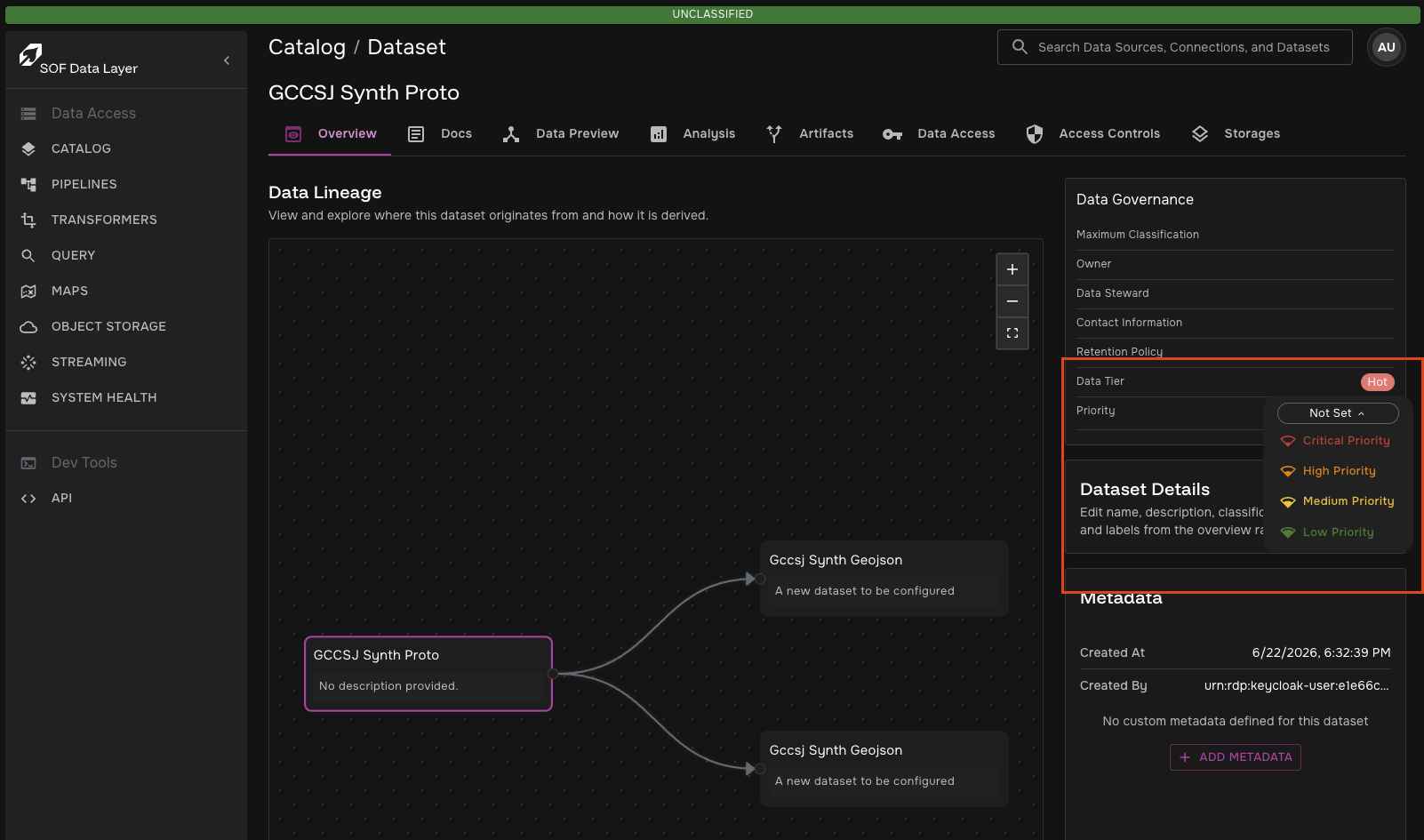The width and height of the screenshot is (1424, 840).
Task: Click the Created By urn value
Action: coord(1296,686)
